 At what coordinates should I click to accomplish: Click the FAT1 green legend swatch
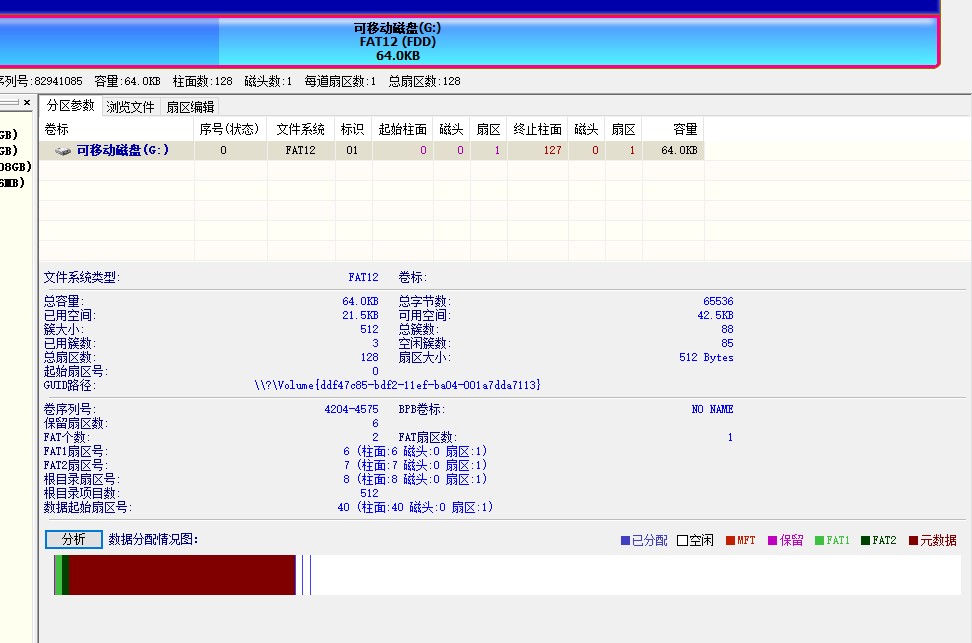point(819,541)
